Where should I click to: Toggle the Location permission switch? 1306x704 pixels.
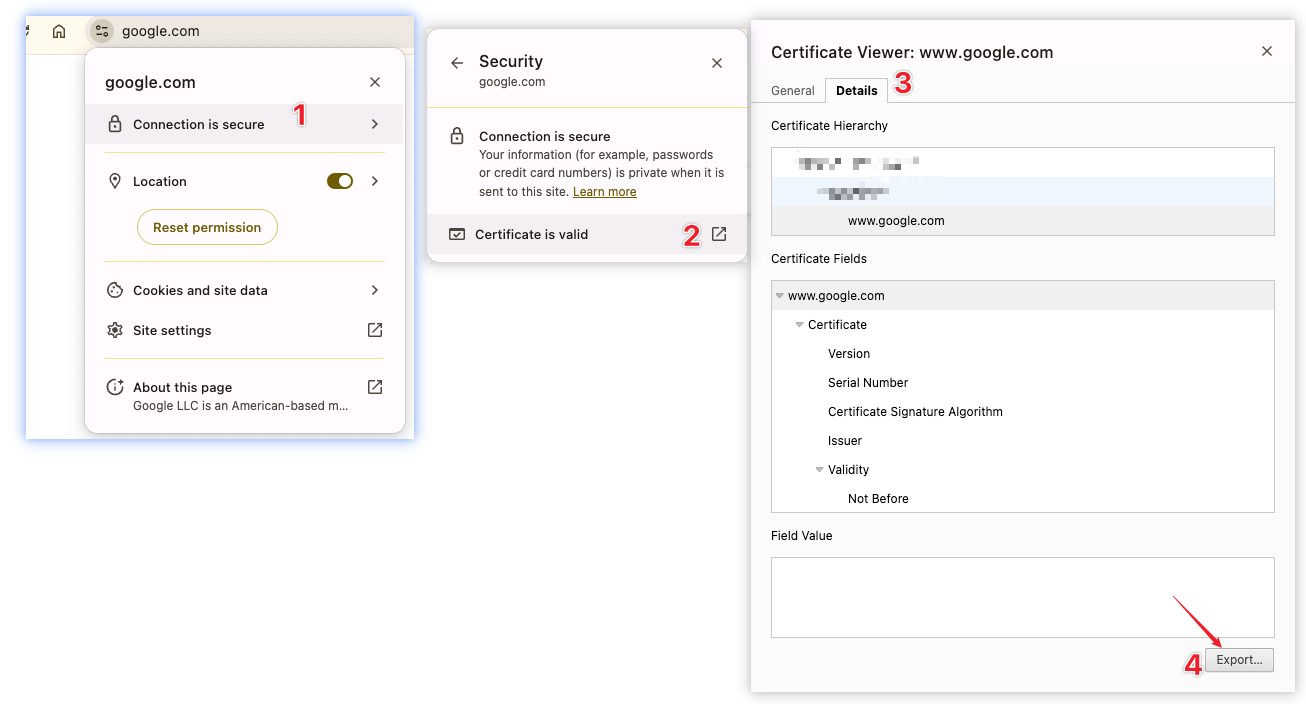[340, 181]
